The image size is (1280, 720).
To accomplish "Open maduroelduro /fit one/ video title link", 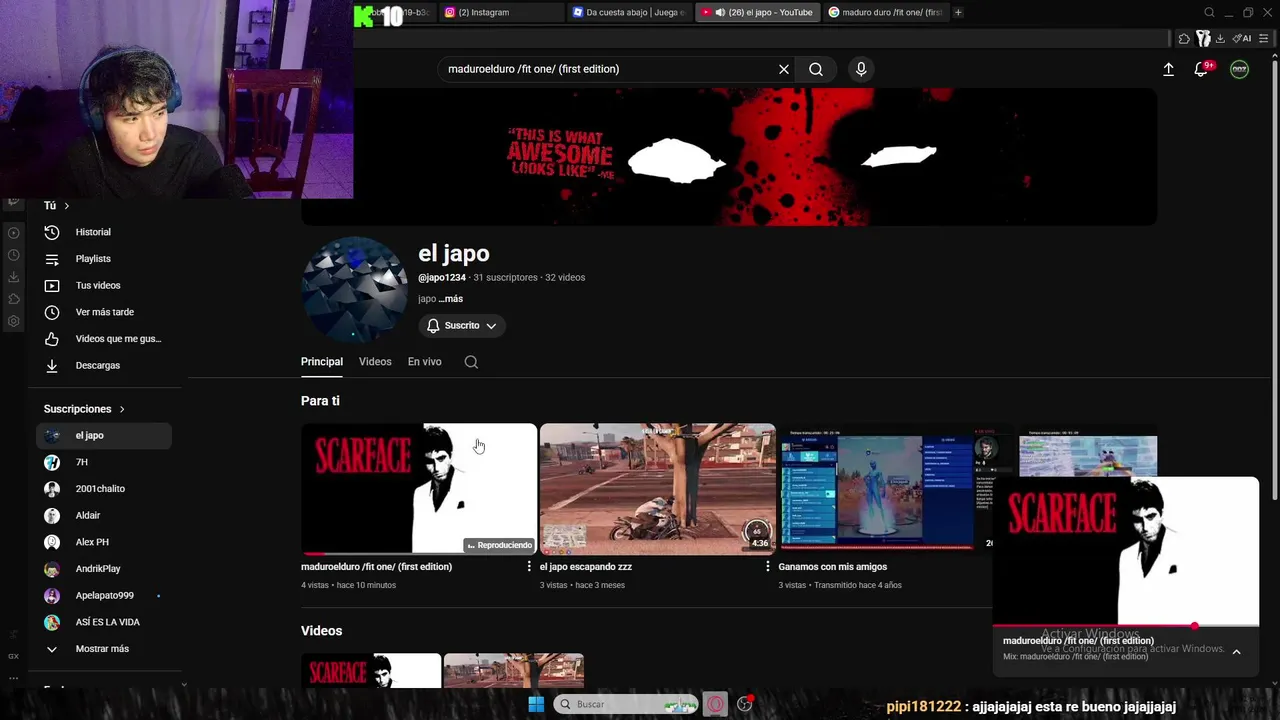I will pos(376,567).
